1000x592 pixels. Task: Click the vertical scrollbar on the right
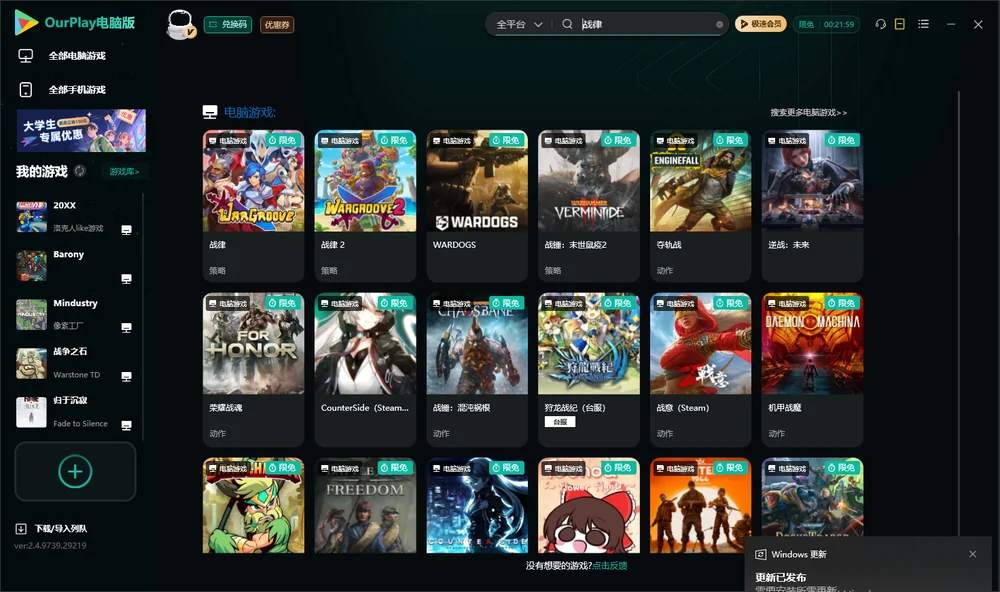tap(959, 313)
